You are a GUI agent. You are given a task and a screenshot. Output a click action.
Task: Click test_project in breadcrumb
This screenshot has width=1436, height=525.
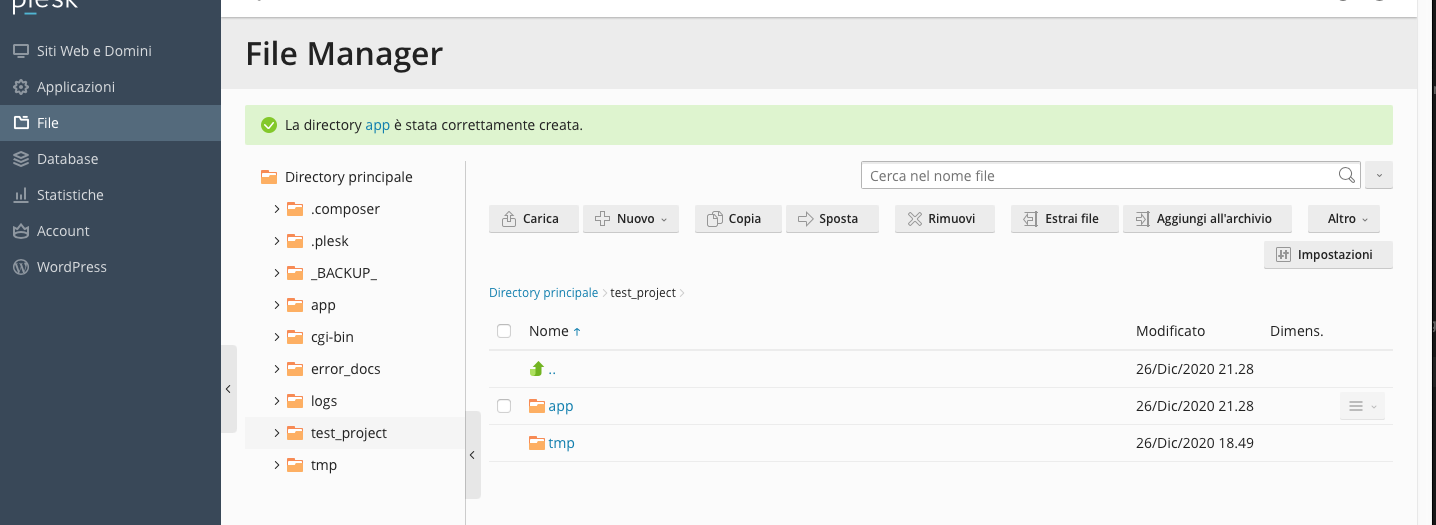click(643, 293)
